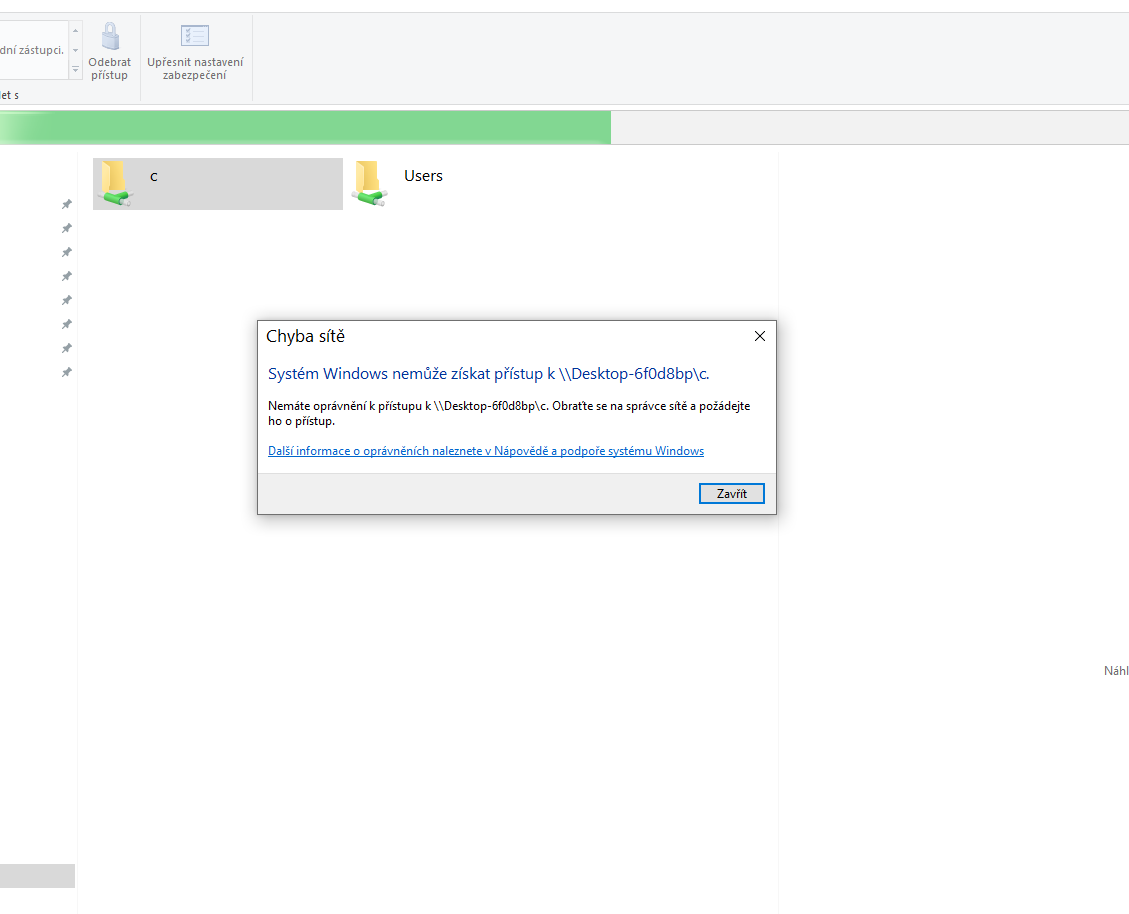Select the shared folder icon named c
This screenshot has height=914, width=1129.
pos(116,183)
